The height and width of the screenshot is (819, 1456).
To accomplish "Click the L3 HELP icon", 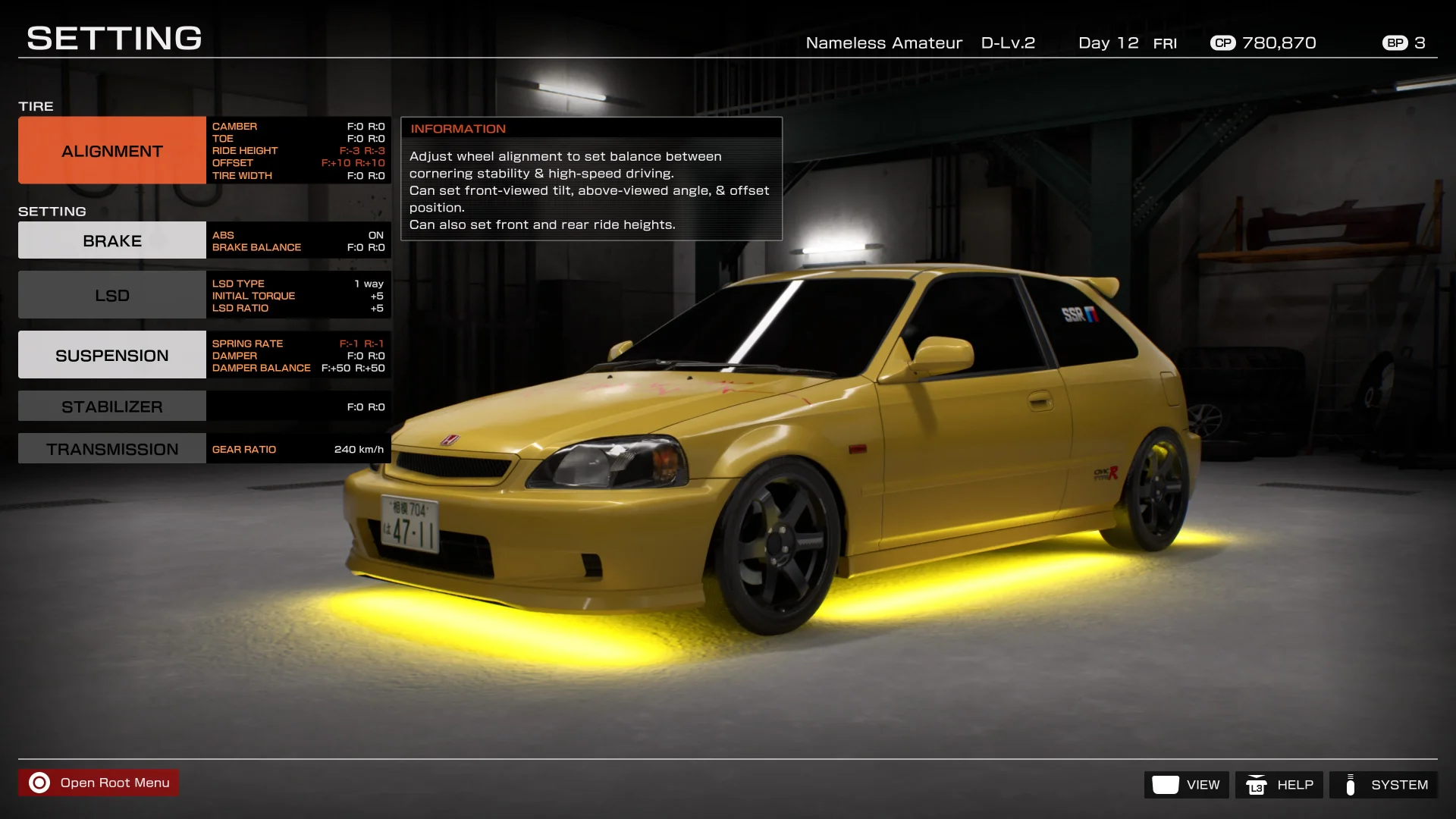I will [1256, 785].
